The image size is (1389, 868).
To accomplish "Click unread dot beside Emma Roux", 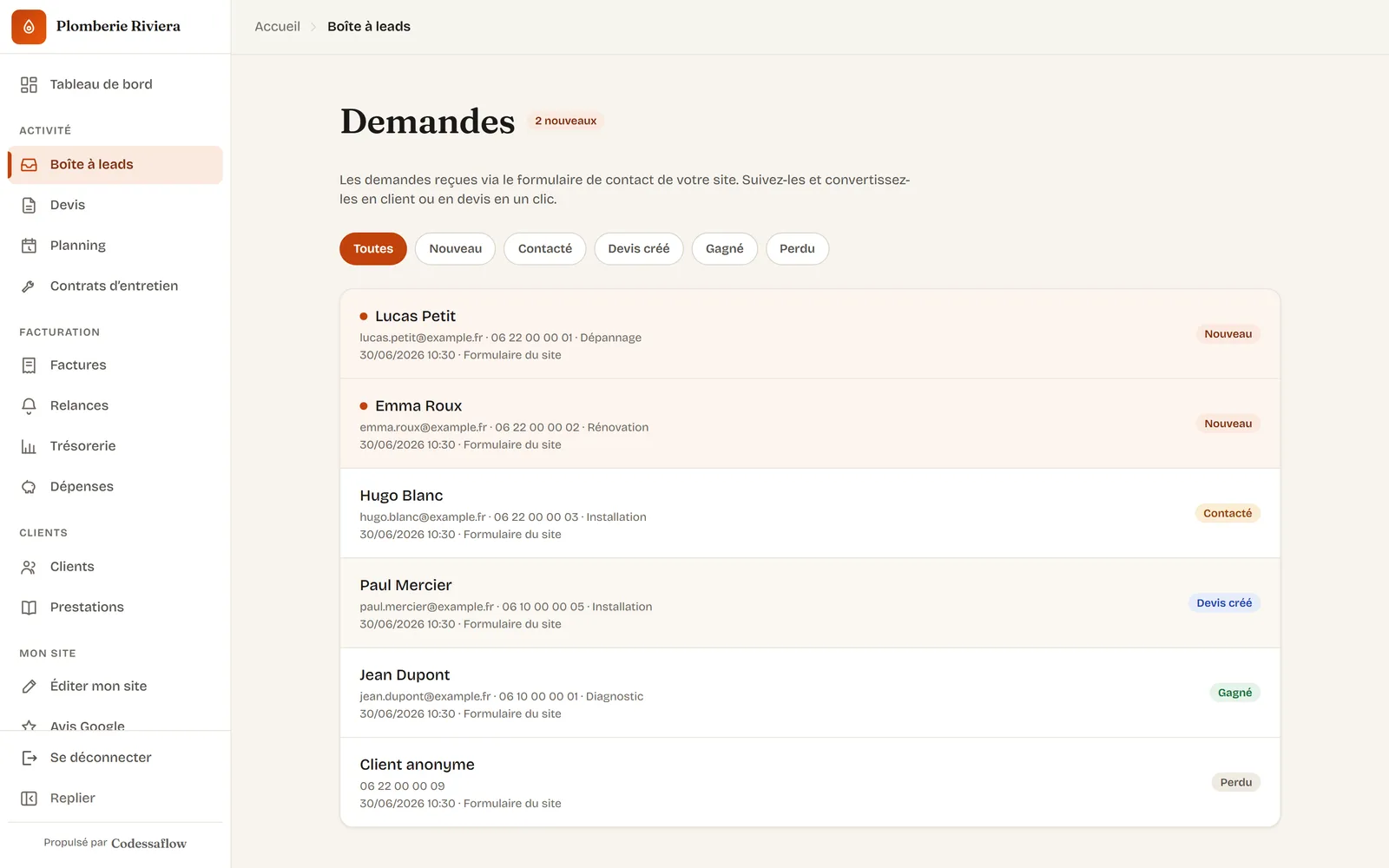I will point(364,406).
